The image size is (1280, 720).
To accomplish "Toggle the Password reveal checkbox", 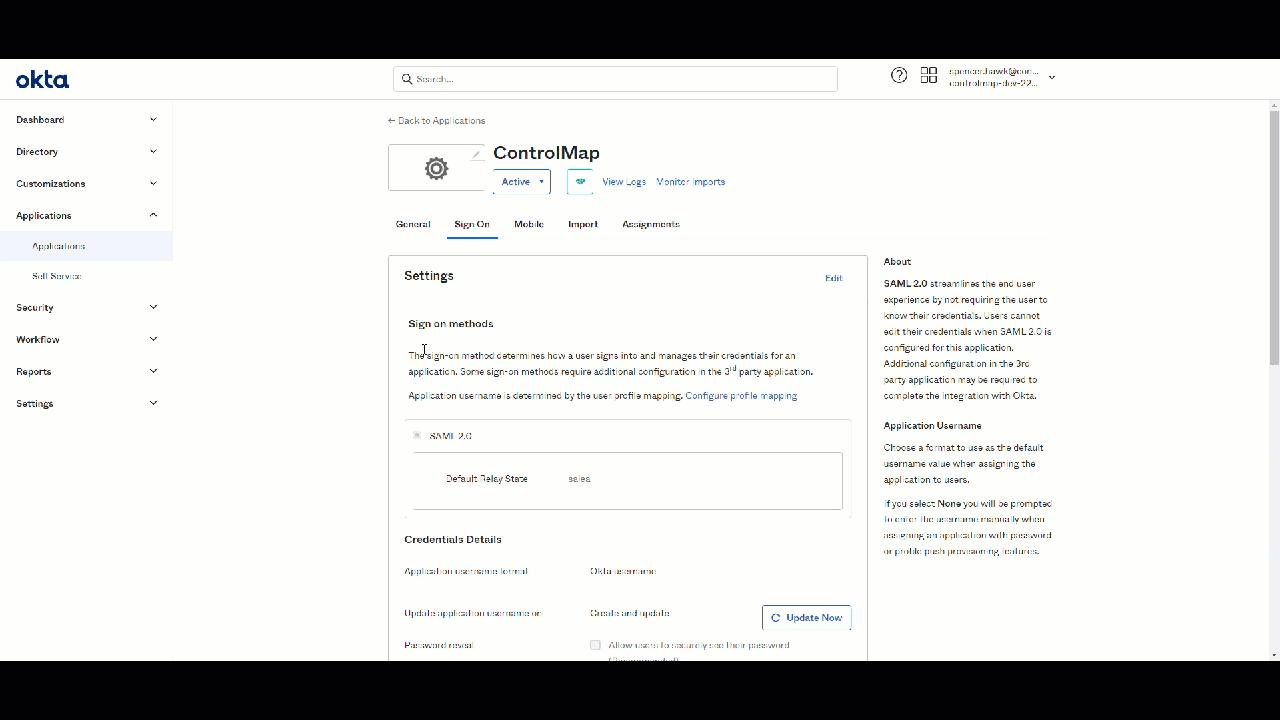I will coord(595,645).
